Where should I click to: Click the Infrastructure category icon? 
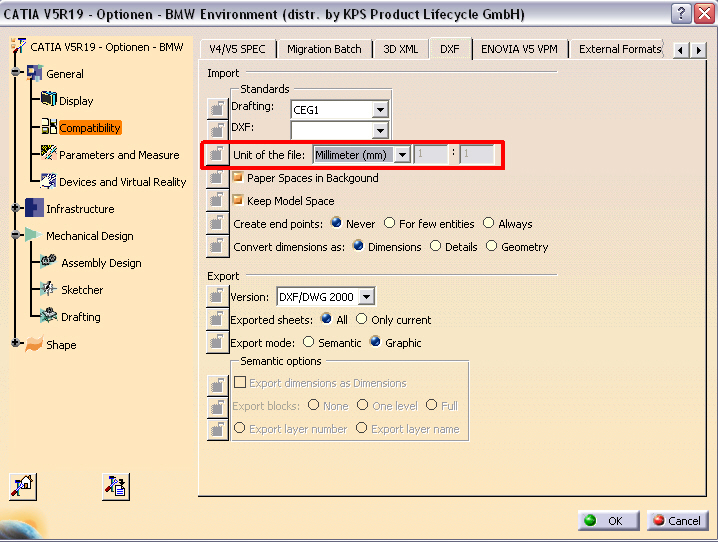[x=34, y=207]
